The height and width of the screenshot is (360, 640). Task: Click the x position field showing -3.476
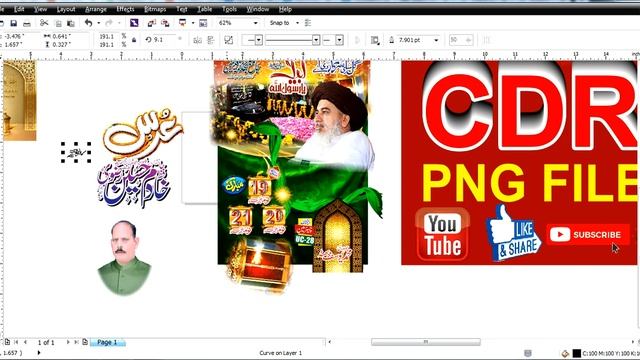tap(21, 36)
